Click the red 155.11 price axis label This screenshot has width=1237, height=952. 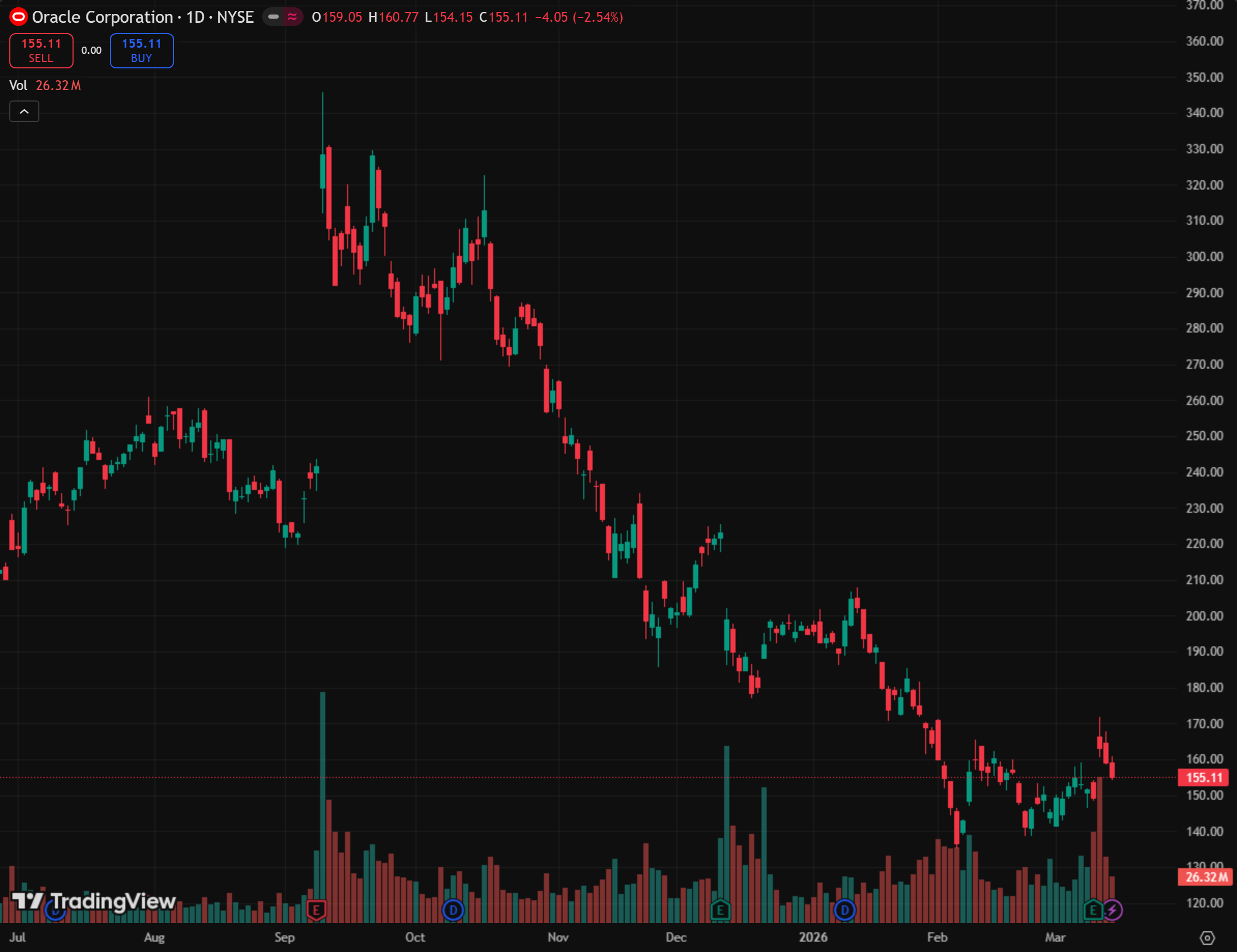coord(1203,777)
